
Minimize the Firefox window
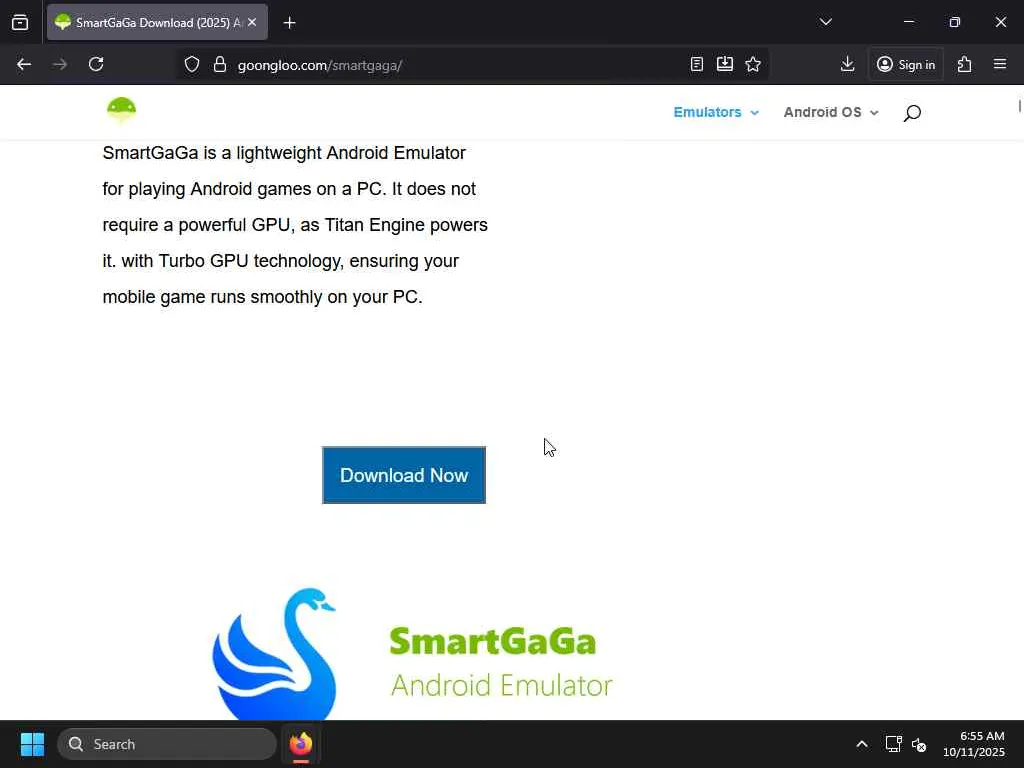tap(908, 22)
